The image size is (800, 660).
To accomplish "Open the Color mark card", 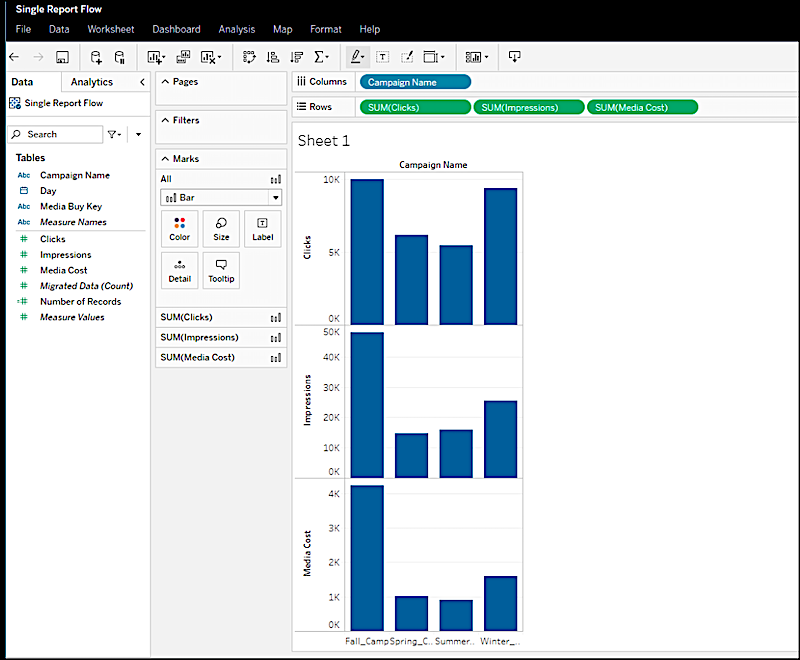I will pyautogui.click(x=180, y=229).
